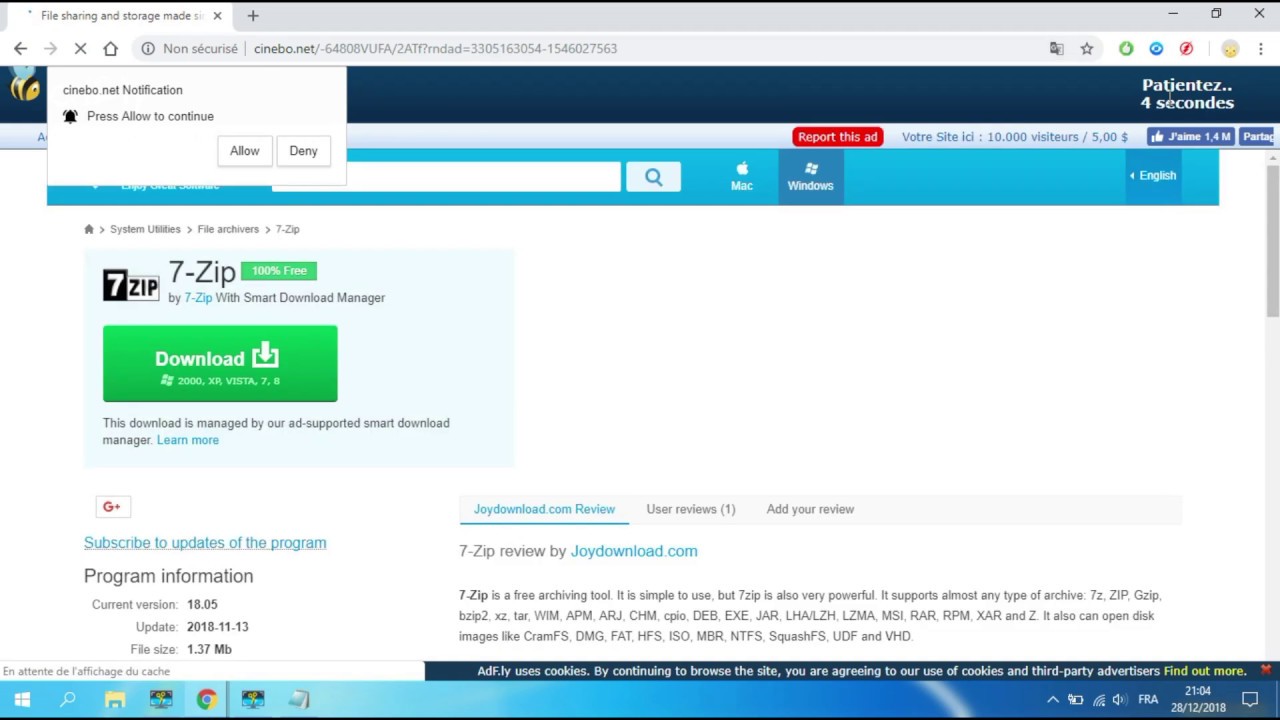Go back with the browser back arrow

point(20,48)
